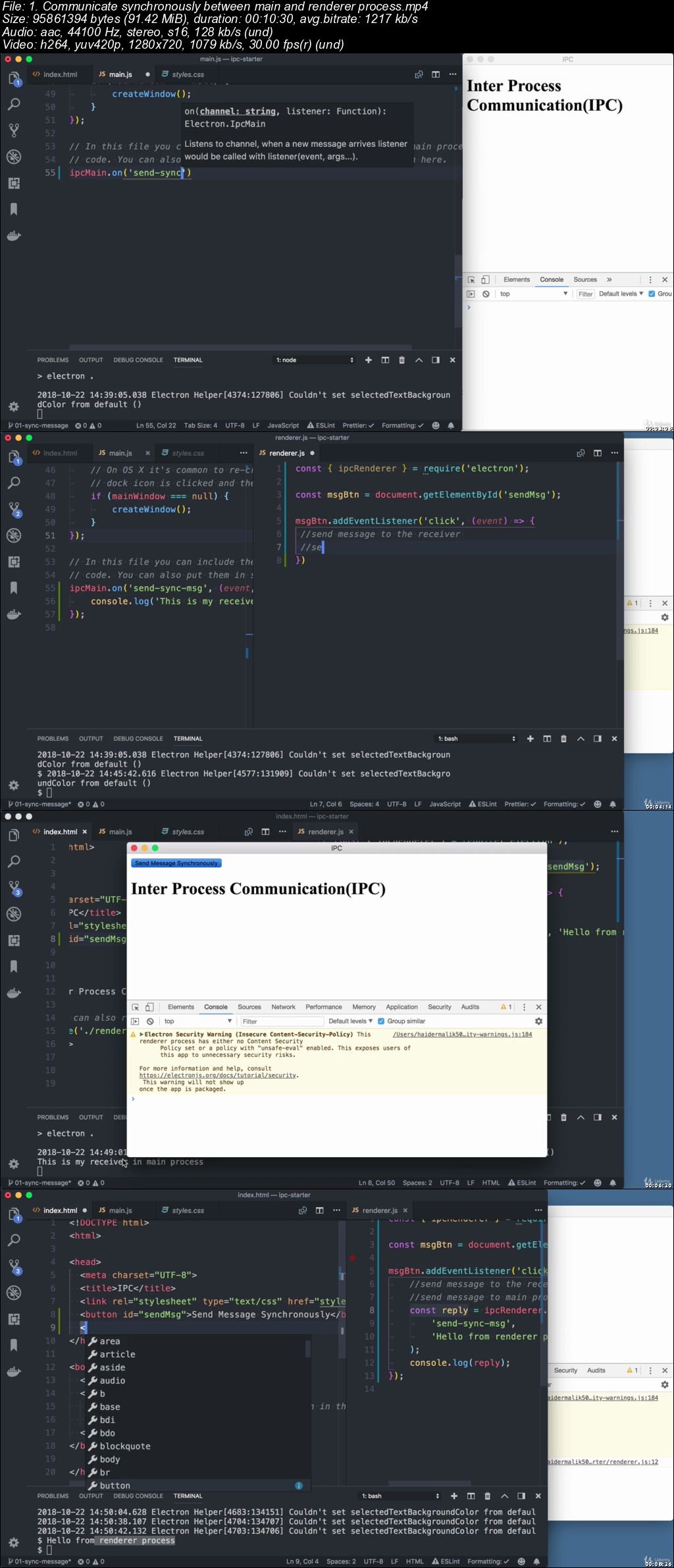Open Explorer icon in main.js — ipc-starter window
Image resolution: width=674 pixels, height=1568 pixels.
pos(14,79)
